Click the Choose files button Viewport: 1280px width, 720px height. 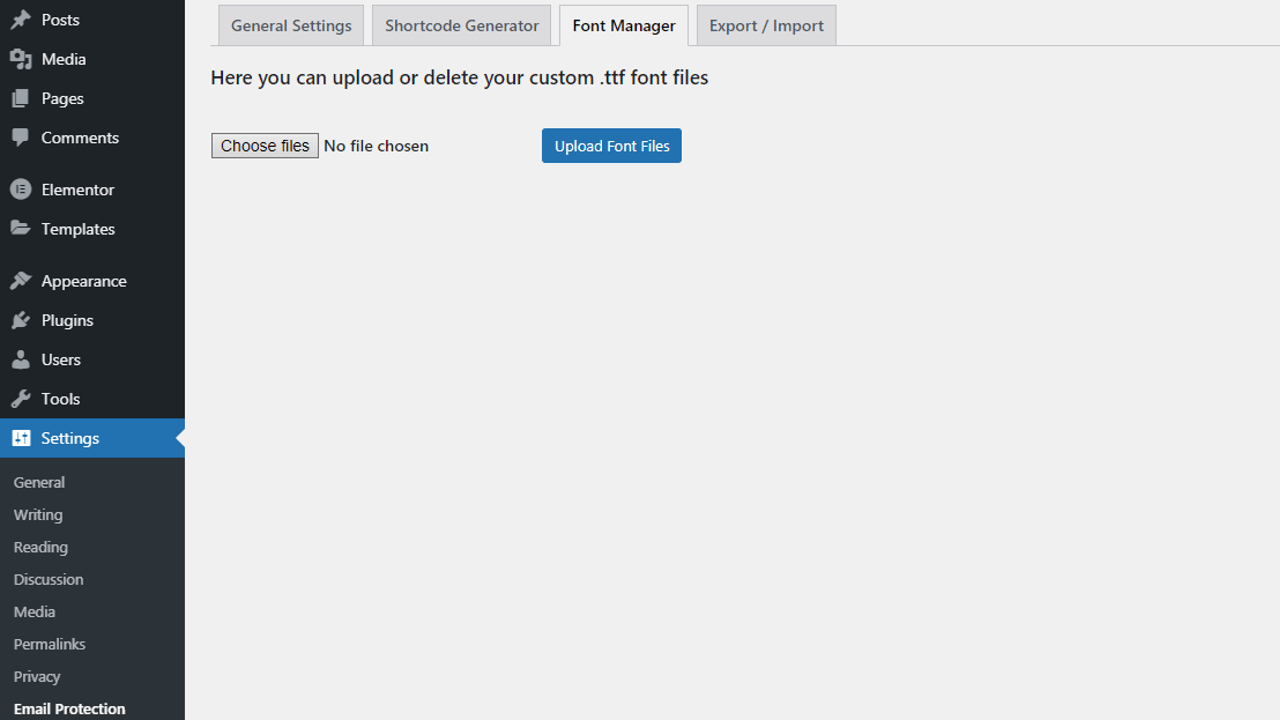[x=265, y=146]
